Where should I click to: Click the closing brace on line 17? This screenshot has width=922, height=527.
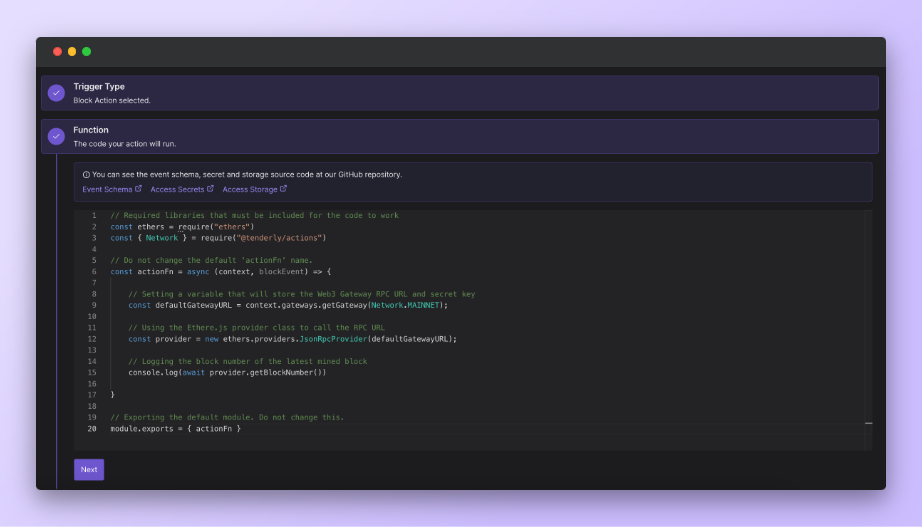(x=112, y=395)
